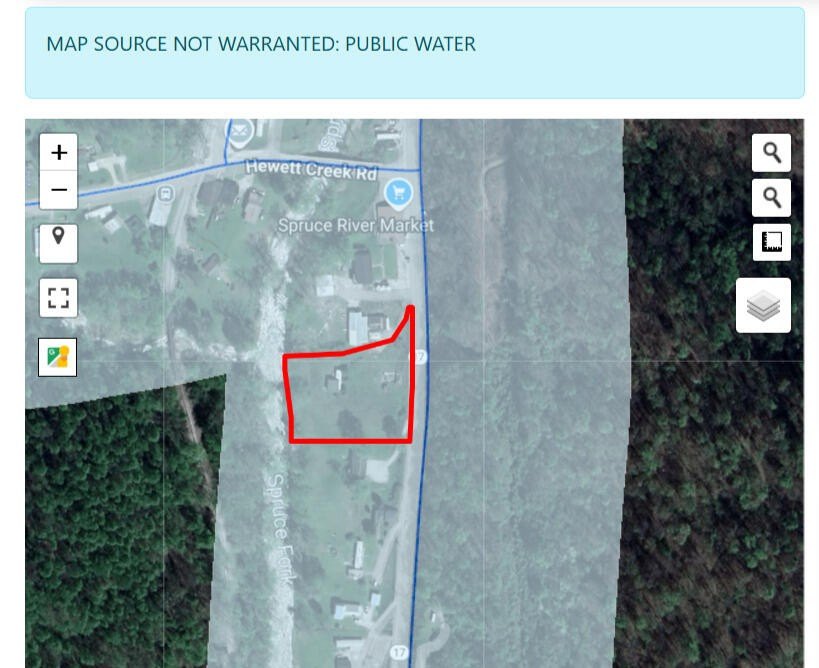Open the Google Maps icon button
Image resolution: width=819 pixels, height=668 pixels.
tap(57, 357)
